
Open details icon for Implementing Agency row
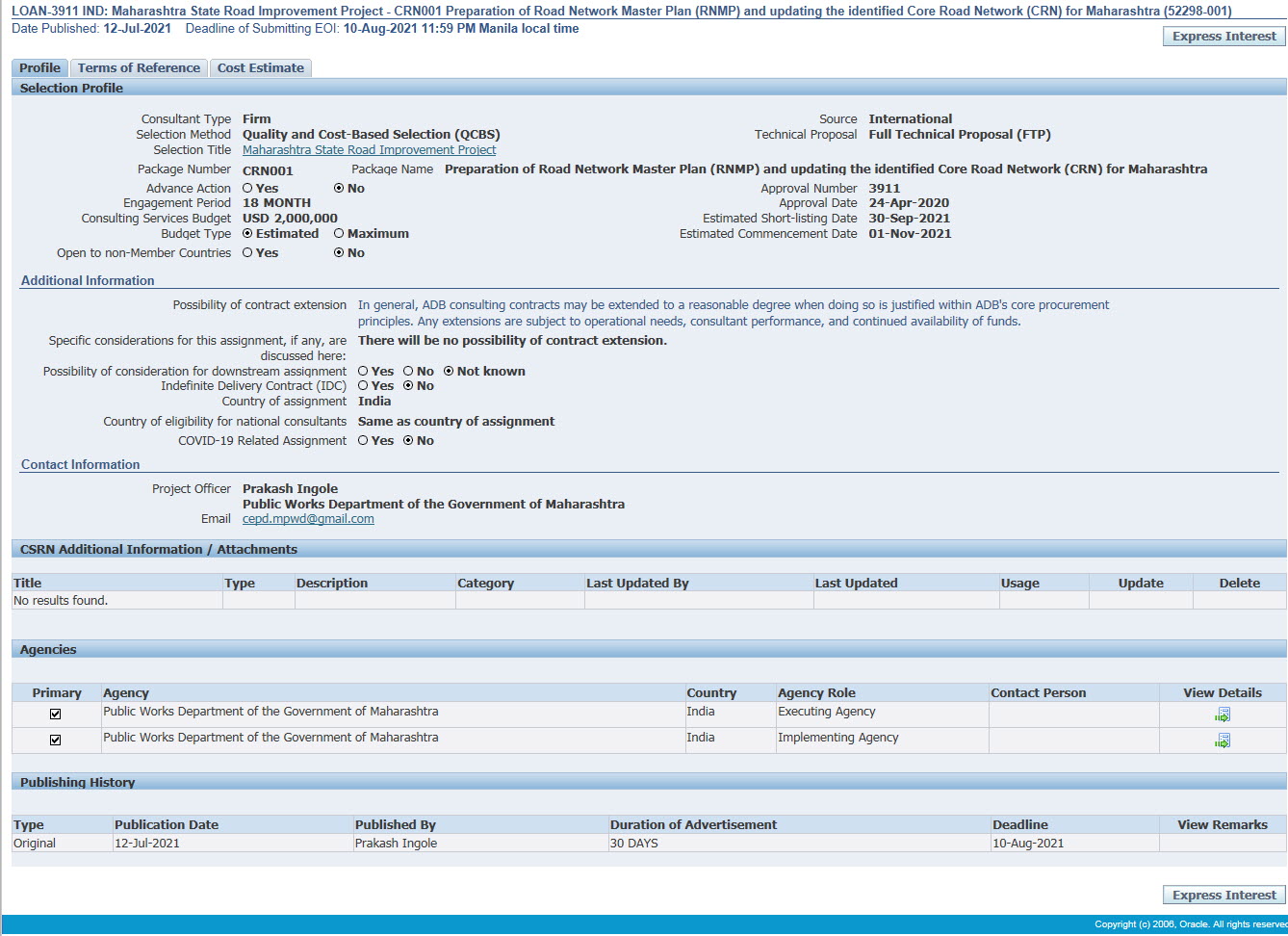tap(1223, 741)
